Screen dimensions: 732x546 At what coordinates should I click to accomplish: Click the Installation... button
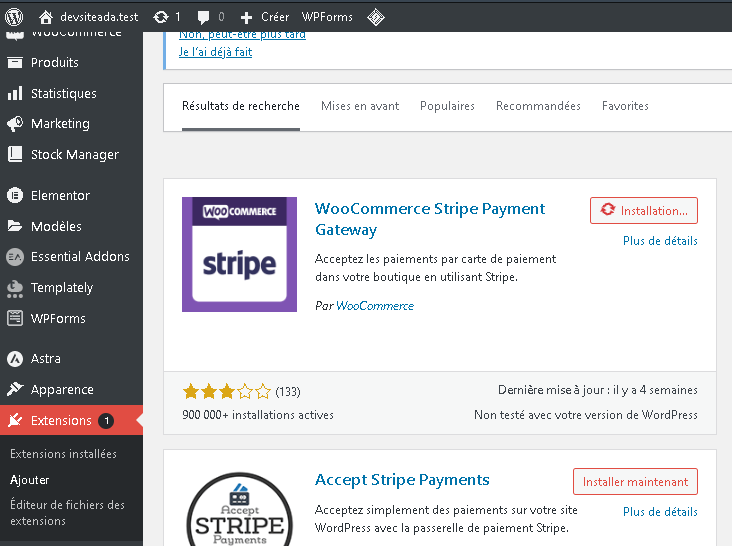pyautogui.click(x=644, y=210)
